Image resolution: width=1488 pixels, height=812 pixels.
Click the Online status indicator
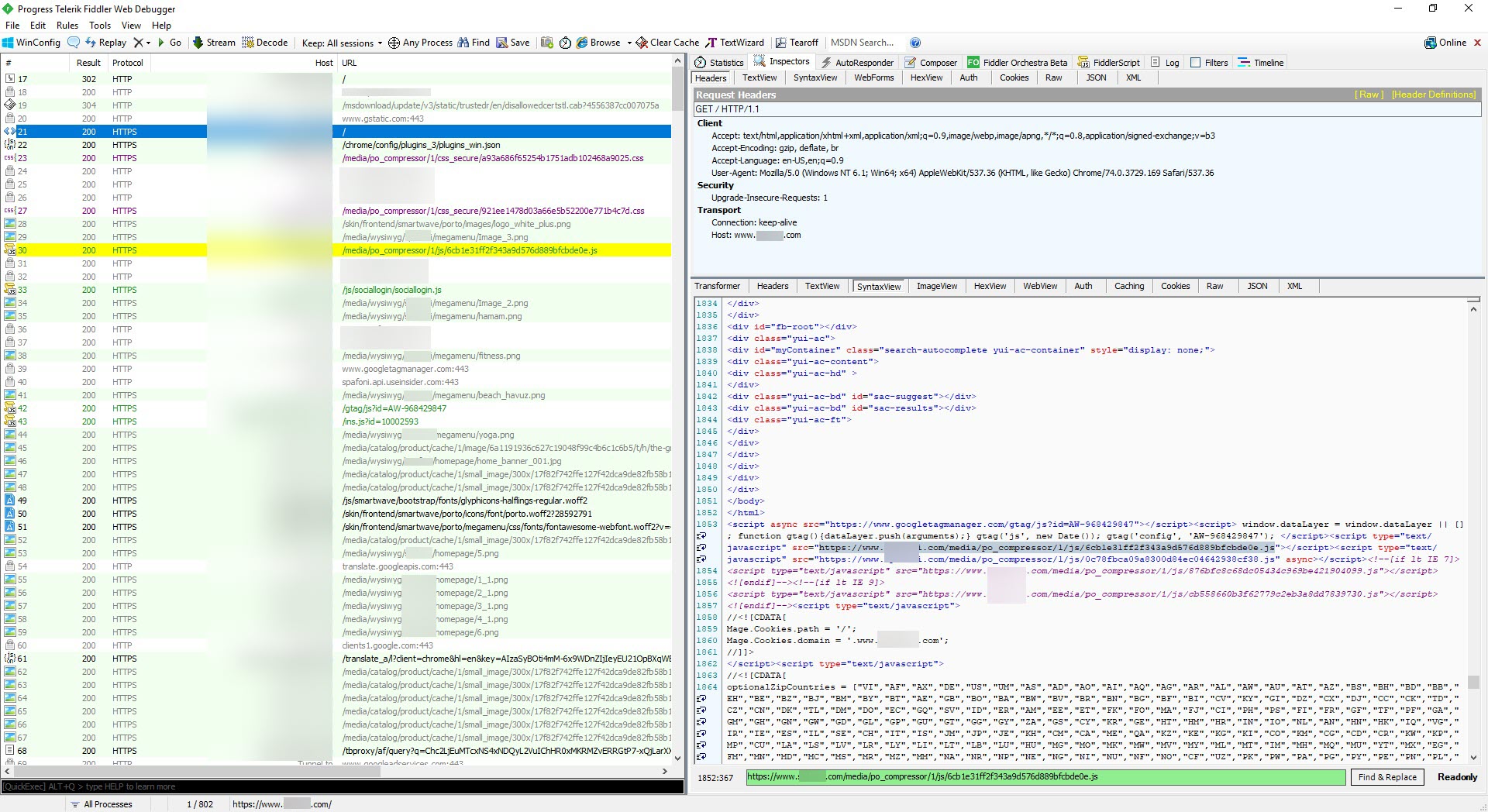point(1445,43)
